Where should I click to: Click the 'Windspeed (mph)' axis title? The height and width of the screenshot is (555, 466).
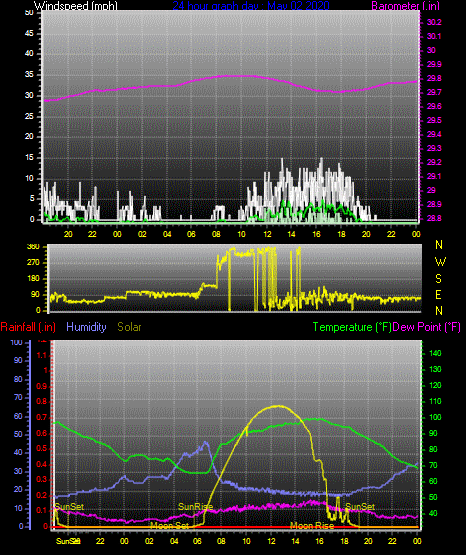[76, 5]
